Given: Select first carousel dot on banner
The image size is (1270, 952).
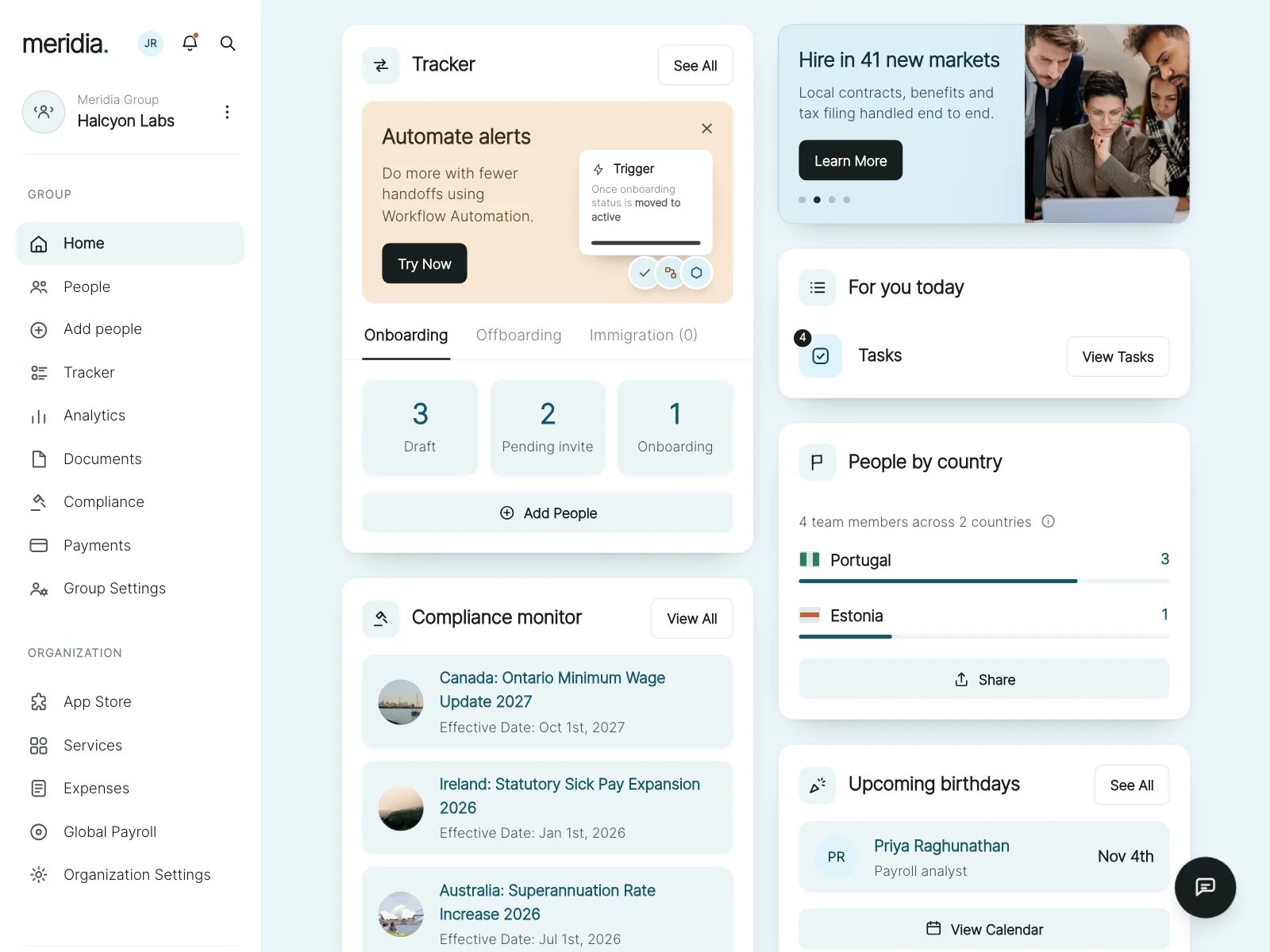Looking at the screenshot, I should (802, 200).
